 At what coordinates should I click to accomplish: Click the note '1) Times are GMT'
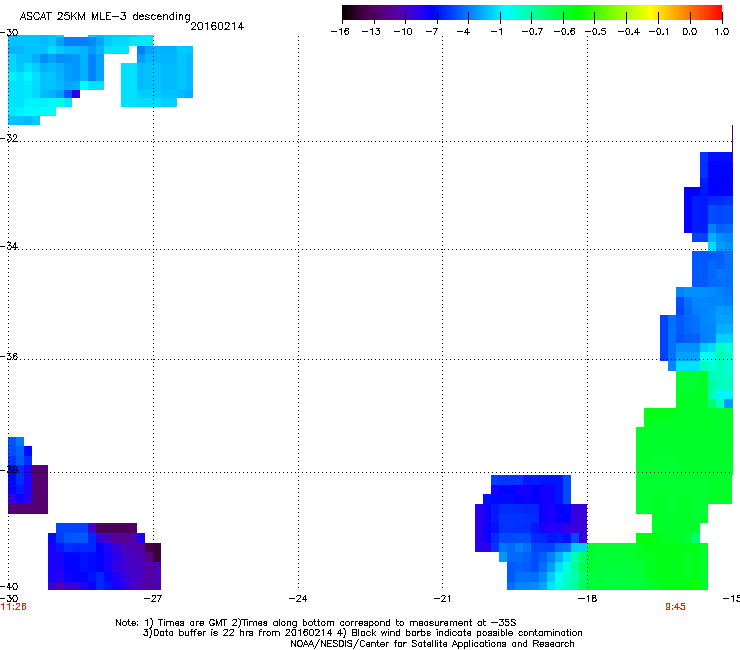[x=186, y=623]
